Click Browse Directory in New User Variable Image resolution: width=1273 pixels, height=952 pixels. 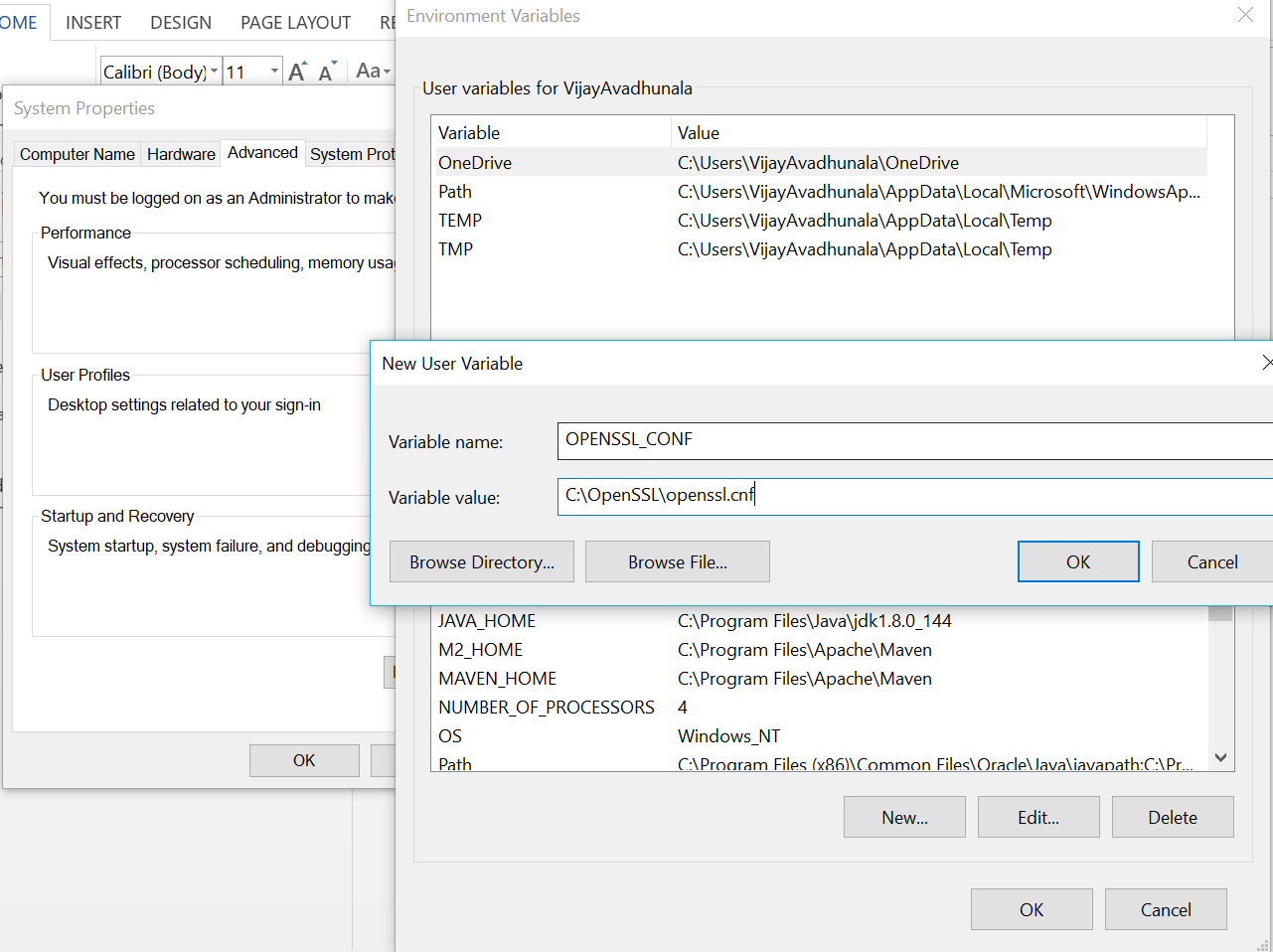pyautogui.click(x=481, y=561)
